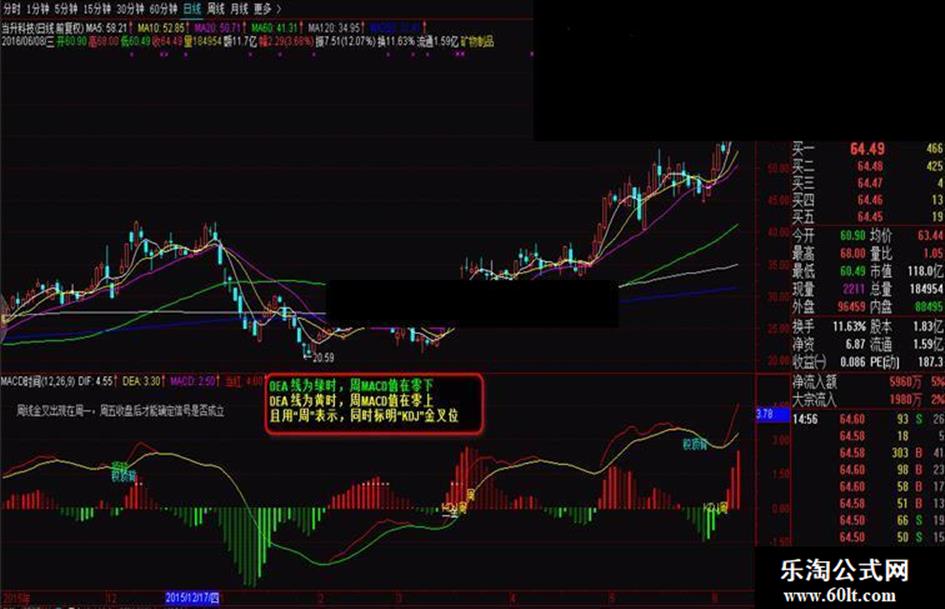Click the 内盘 value 88495
The width and height of the screenshot is (945, 609).
[x=929, y=306]
